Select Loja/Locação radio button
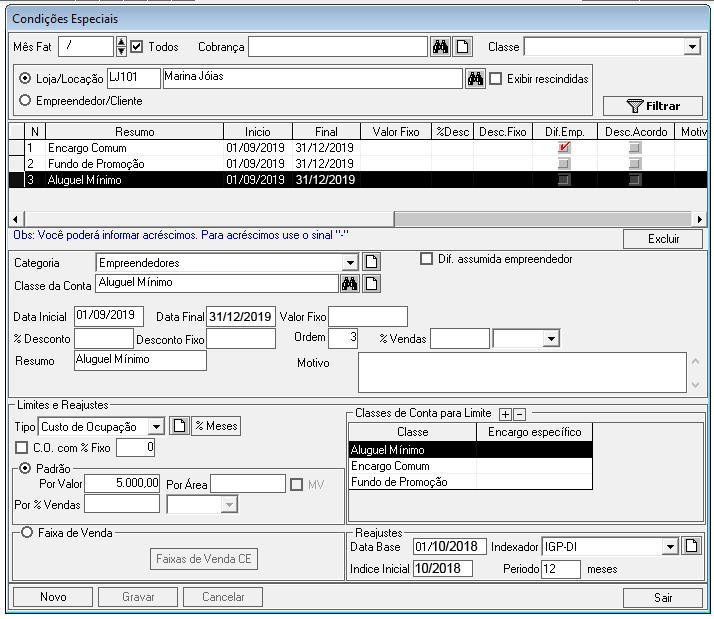 25,78
